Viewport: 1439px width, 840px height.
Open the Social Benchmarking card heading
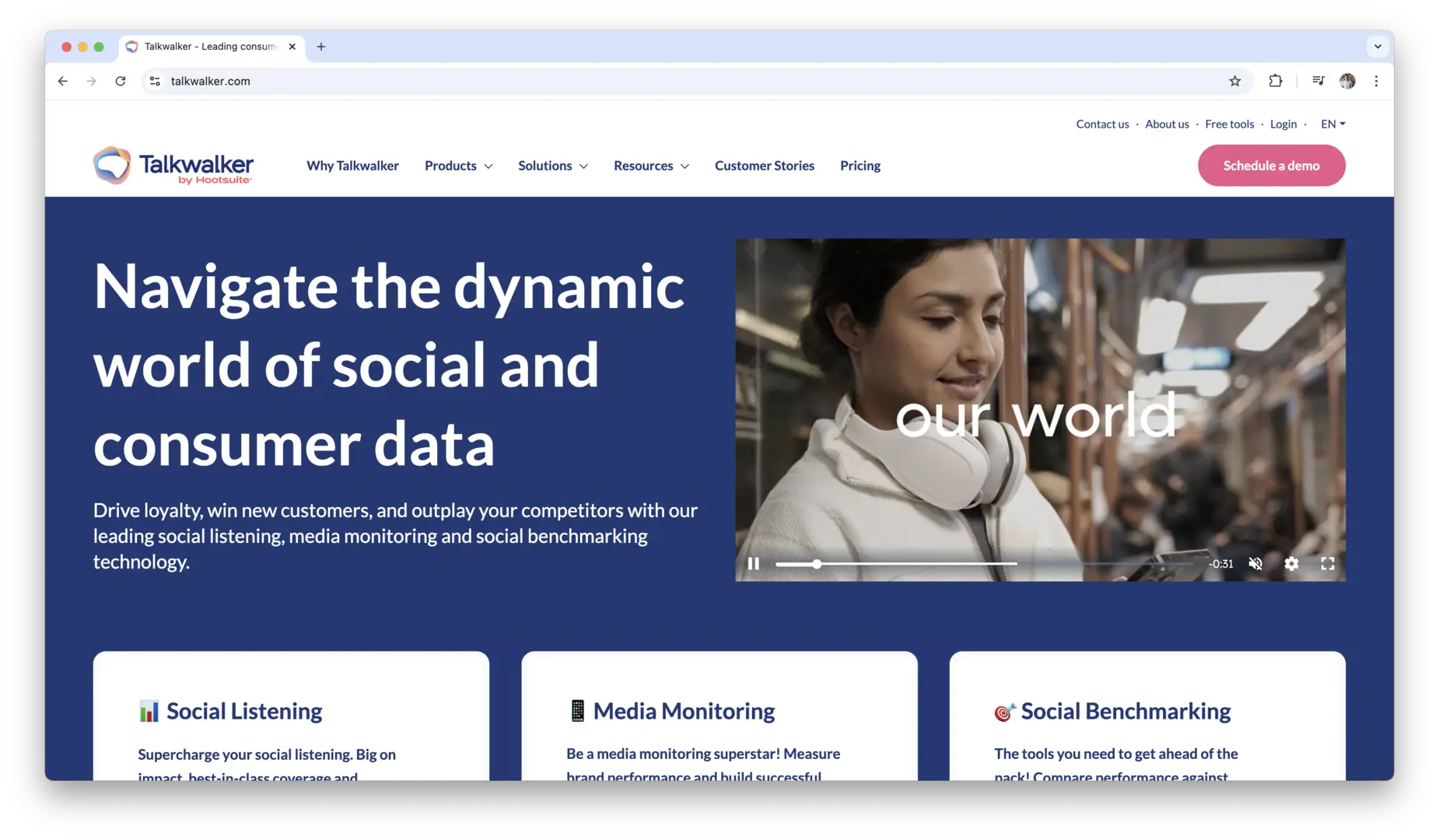(x=1126, y=711)
